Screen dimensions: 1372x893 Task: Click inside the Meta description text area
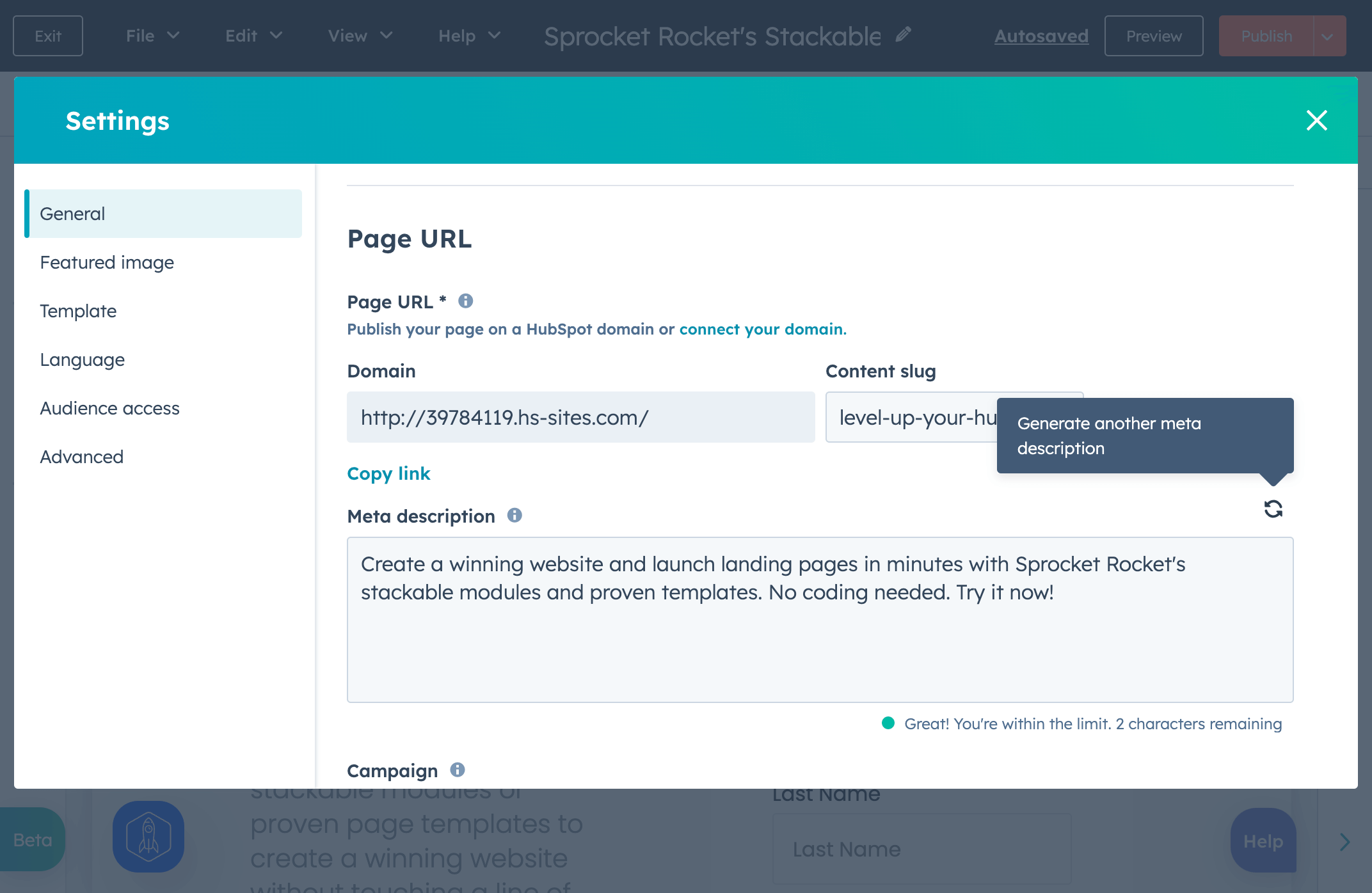click(820, 620)
